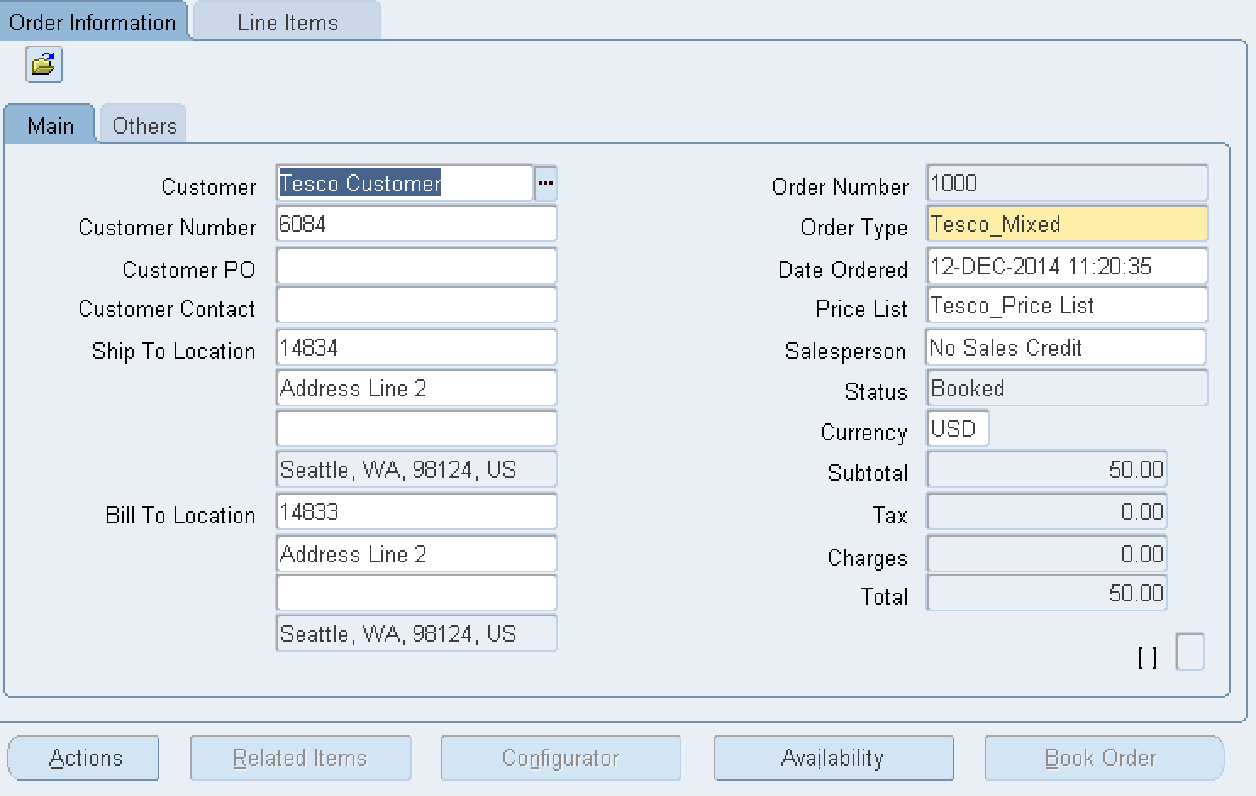Click the Subtotal value 50.00
This screenshot has width=1256, height=796.
[1047, 469]
